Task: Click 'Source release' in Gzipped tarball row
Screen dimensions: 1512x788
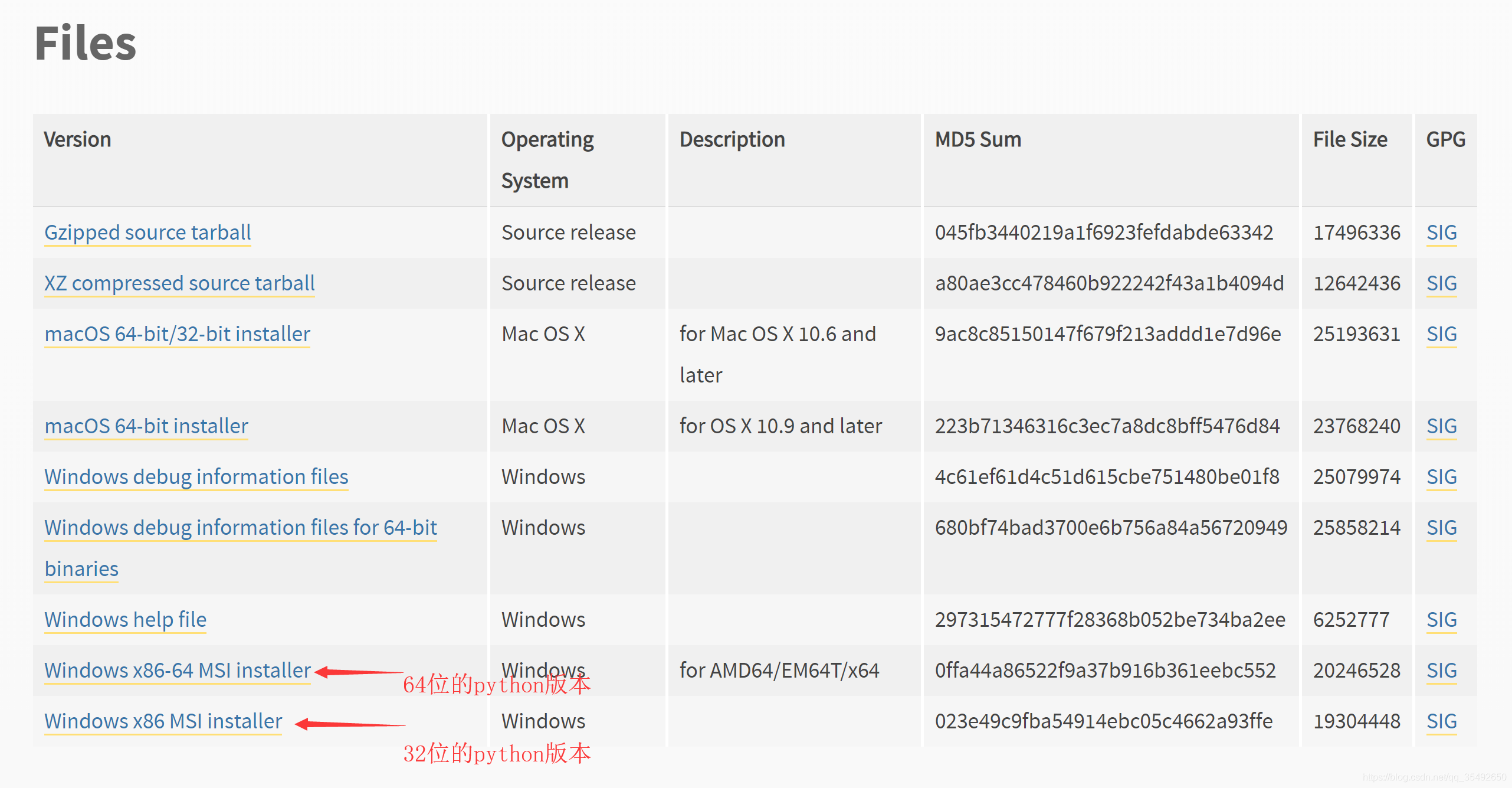Action: (569, 233)
